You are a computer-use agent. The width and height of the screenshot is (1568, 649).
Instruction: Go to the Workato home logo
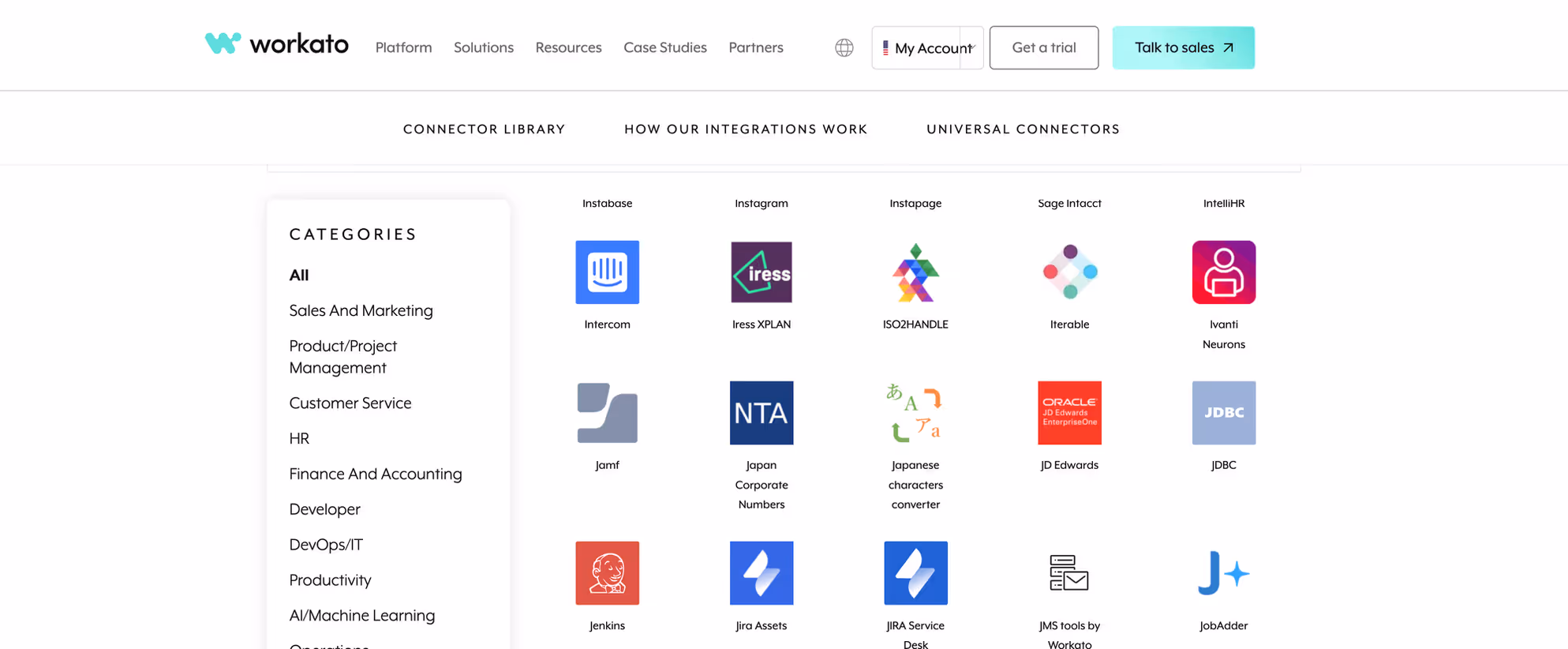[x=276, y=43]
